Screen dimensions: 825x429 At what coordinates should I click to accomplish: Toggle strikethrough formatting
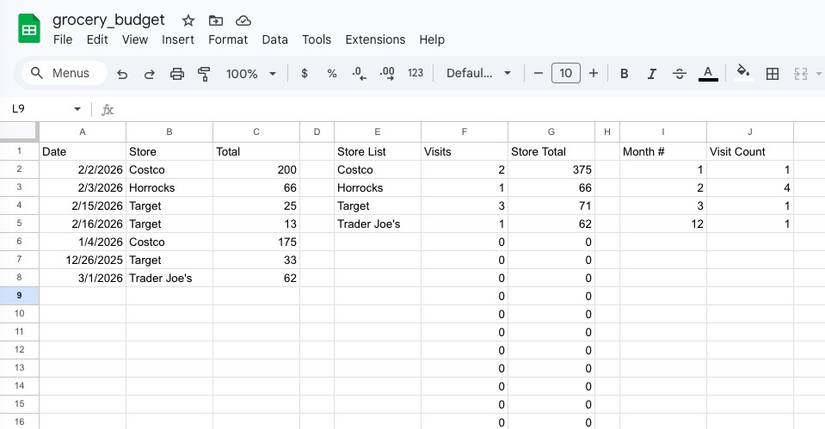(x=679, y=74)
